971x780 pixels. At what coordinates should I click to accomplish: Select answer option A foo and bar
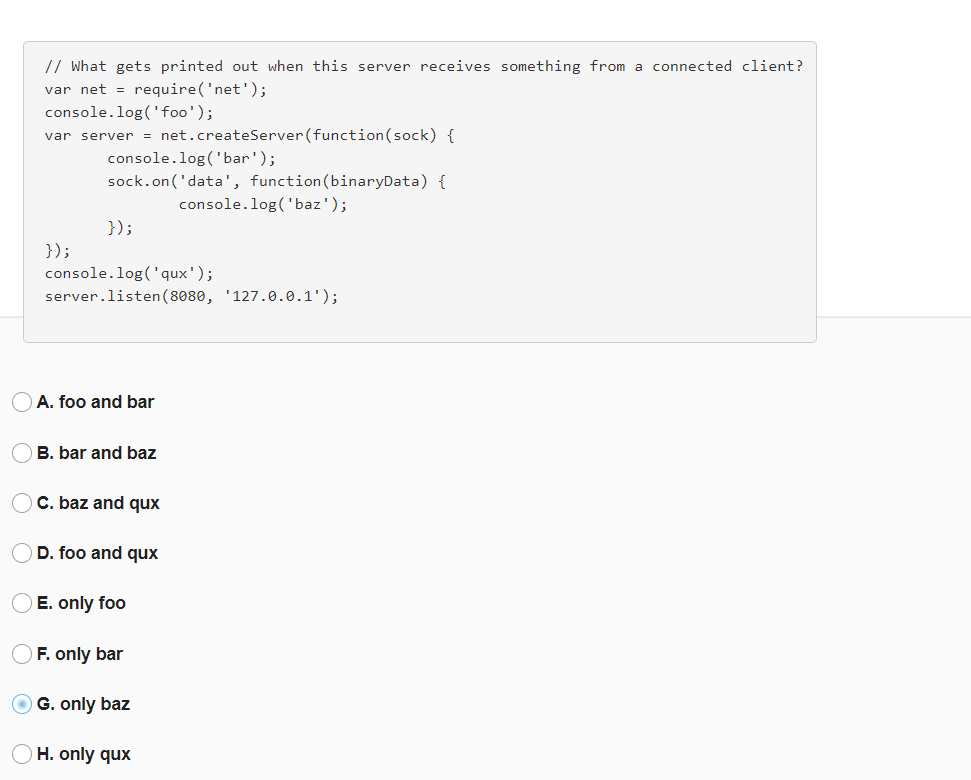coord(21,402)
